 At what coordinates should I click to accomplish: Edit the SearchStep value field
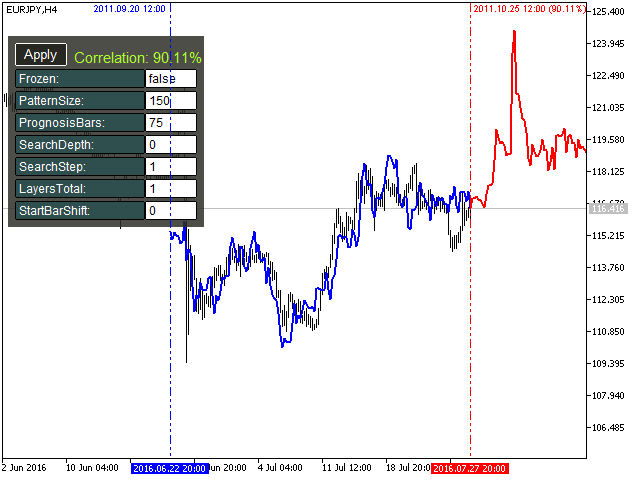pos(171,167)
